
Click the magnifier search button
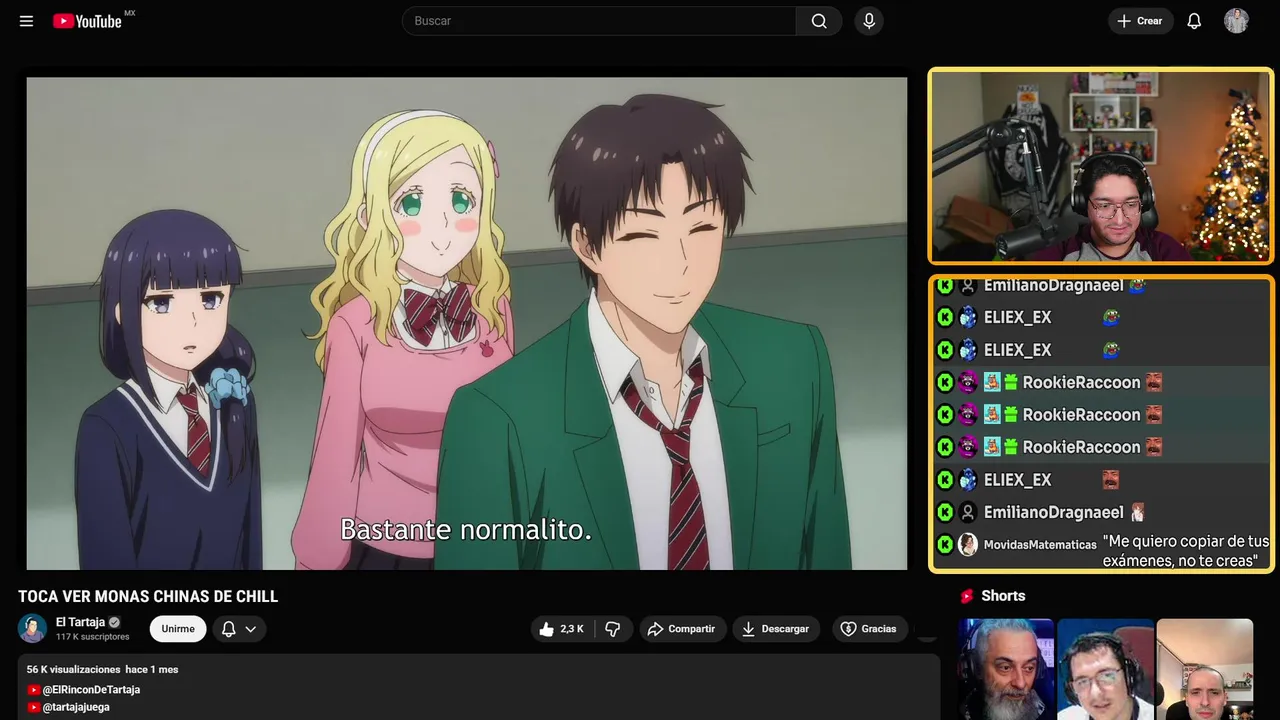tap(819, 21)
